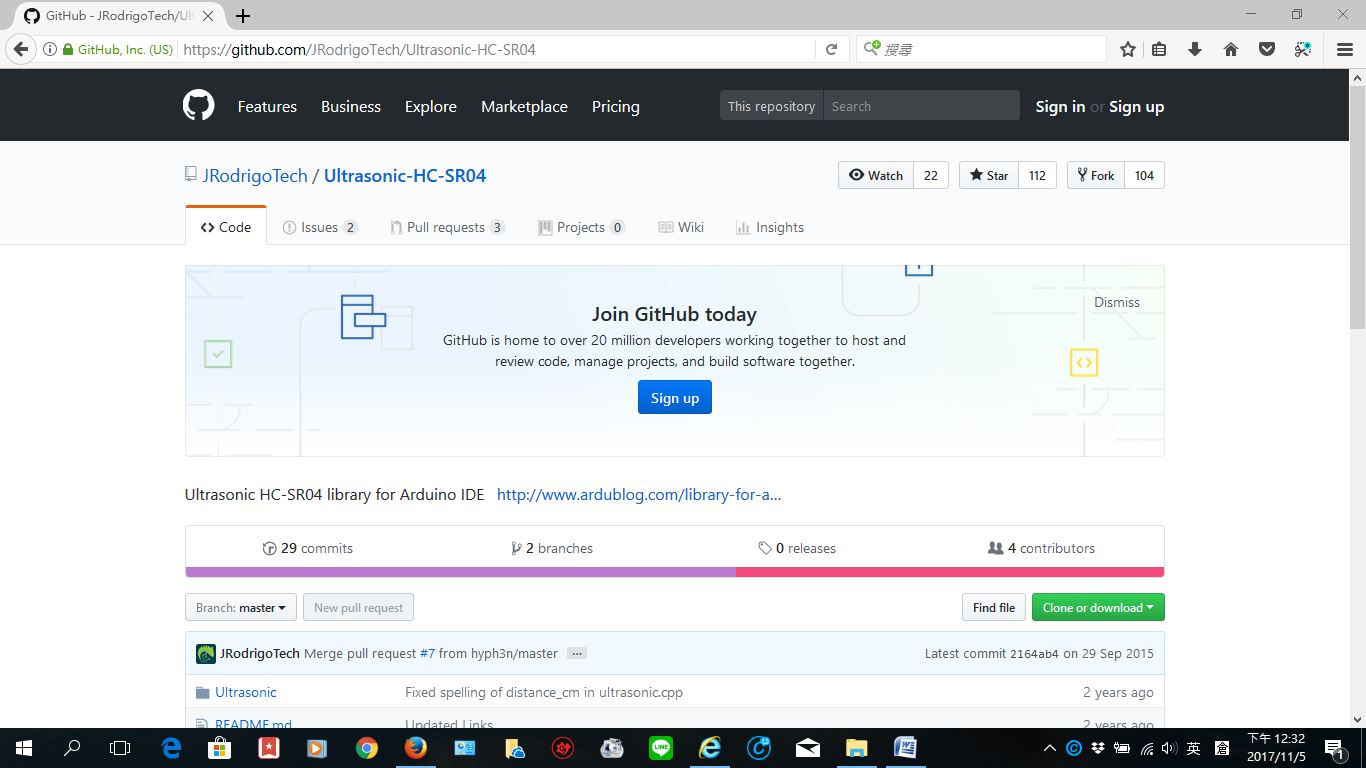The image size is (1366, 768).
Task: Expand commit message with ellipsis button
Action: point(576,653)
